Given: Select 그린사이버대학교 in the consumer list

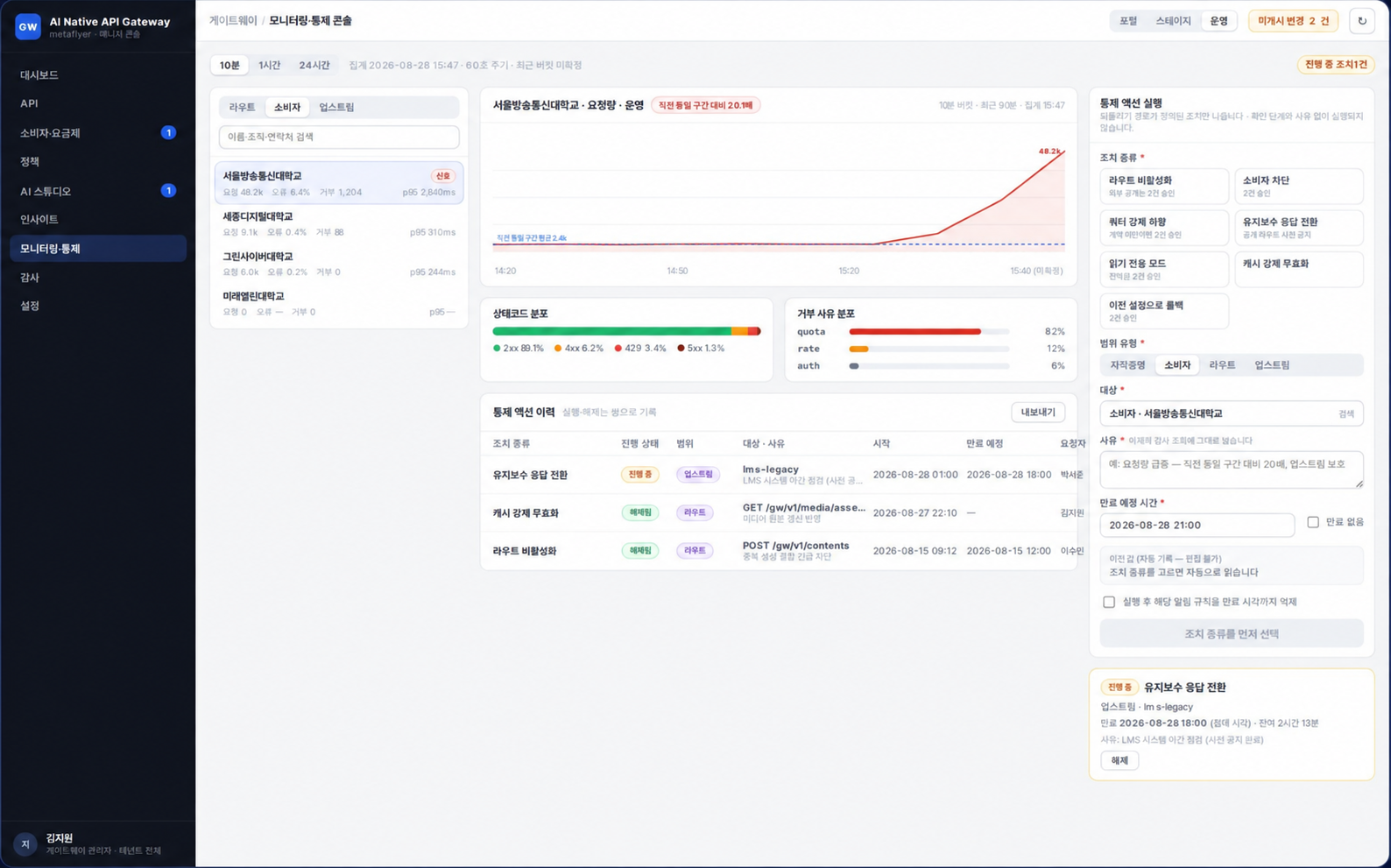Looking at the screenshot, I should (339, 264).
